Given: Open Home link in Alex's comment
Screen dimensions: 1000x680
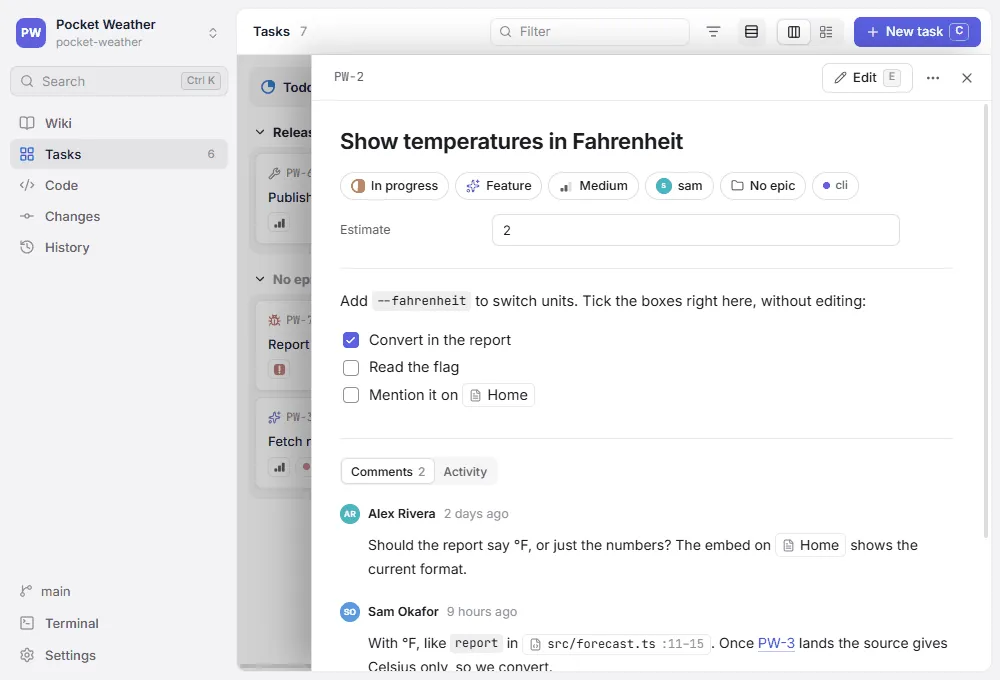Looking at the screenshot, I should pos(811,545).
